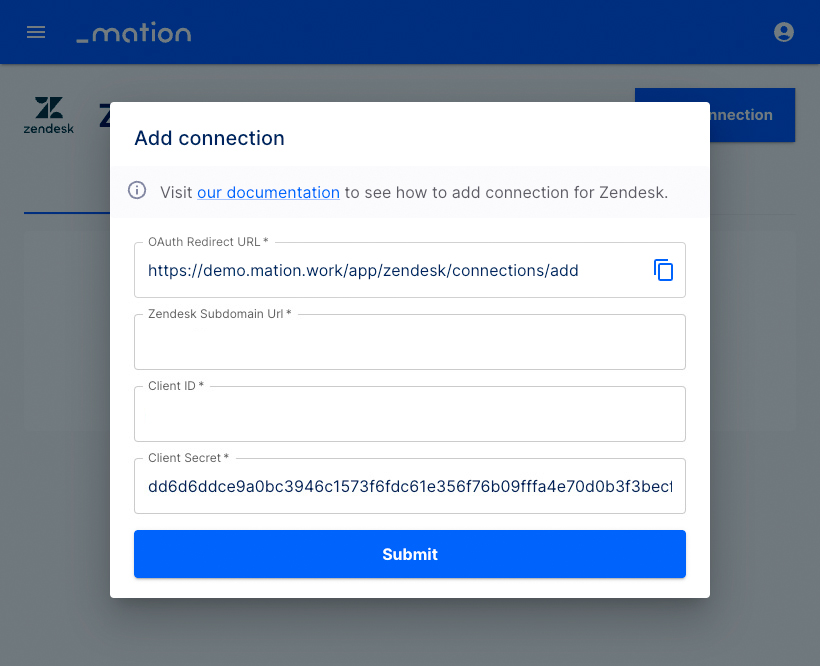Open the hamburger navigation menu

36,32
